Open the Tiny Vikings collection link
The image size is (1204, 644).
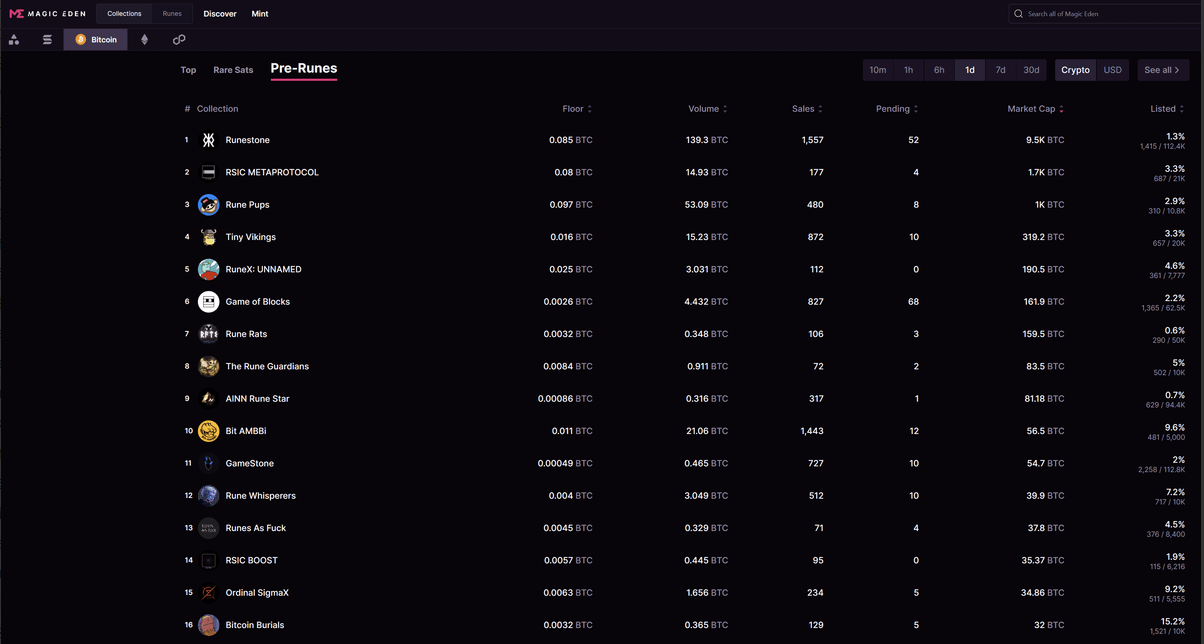point(250,237)
